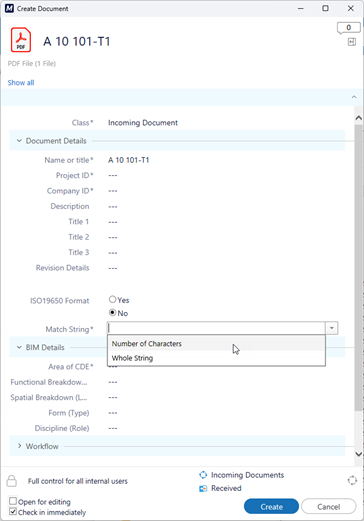
Task: Click the large A 10 101-T1 heading
Action: (77, 41)
